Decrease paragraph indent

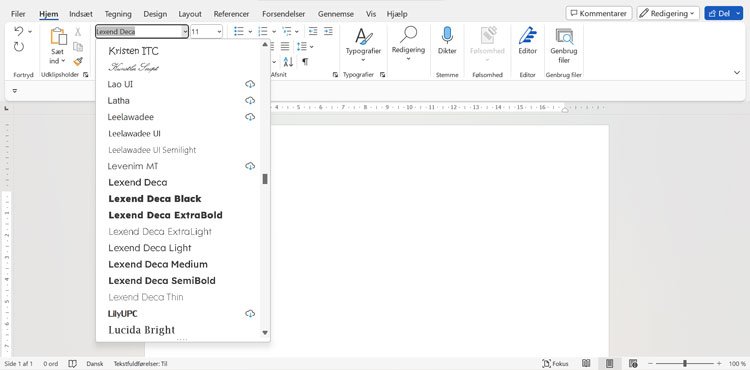(x=313, y=32)
